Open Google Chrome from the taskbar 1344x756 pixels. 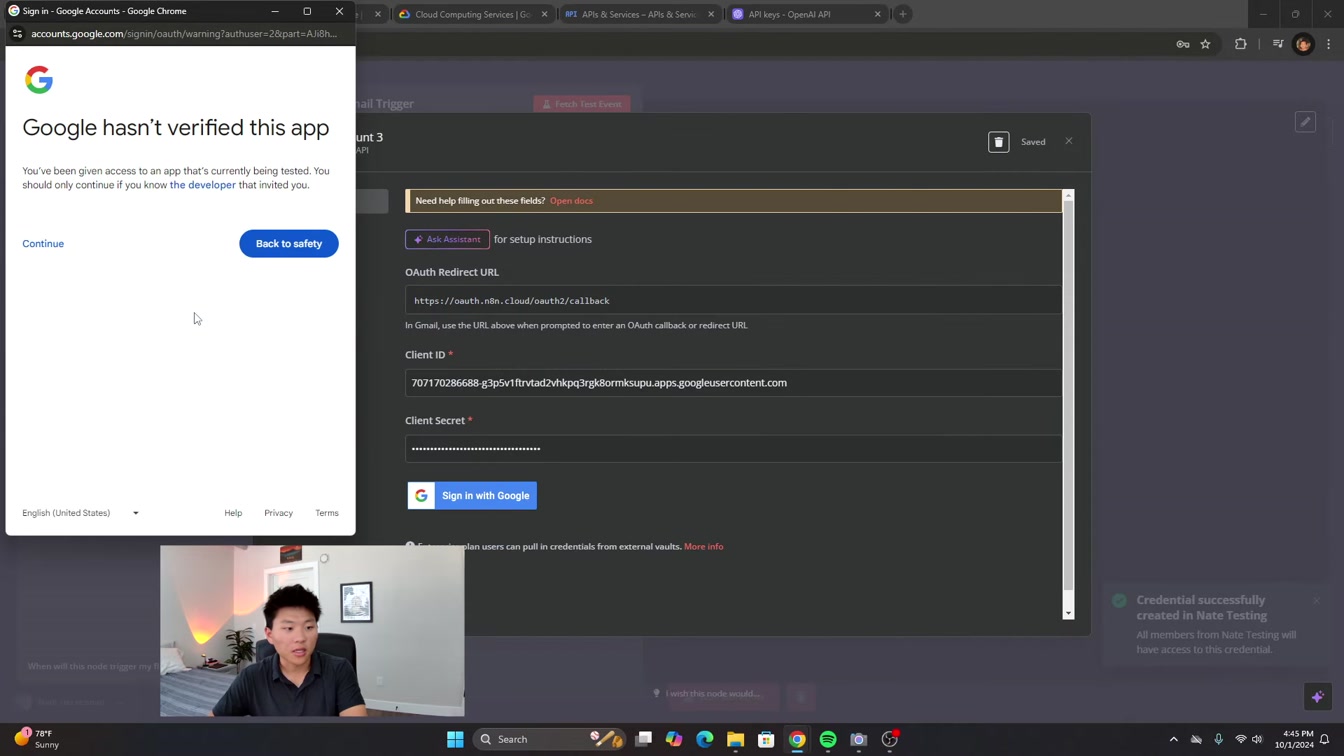(x=797, y=740)
